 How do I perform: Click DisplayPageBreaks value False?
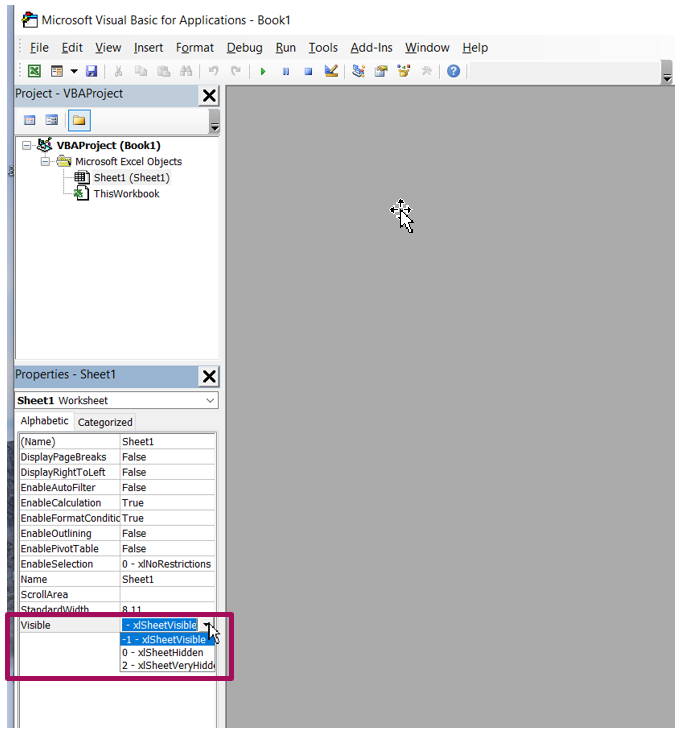[167, 457]
